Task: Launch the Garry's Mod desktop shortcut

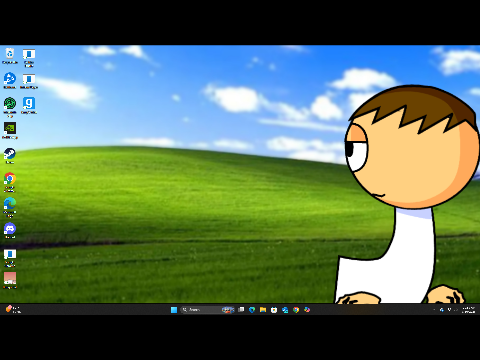Action: [29, 105]
